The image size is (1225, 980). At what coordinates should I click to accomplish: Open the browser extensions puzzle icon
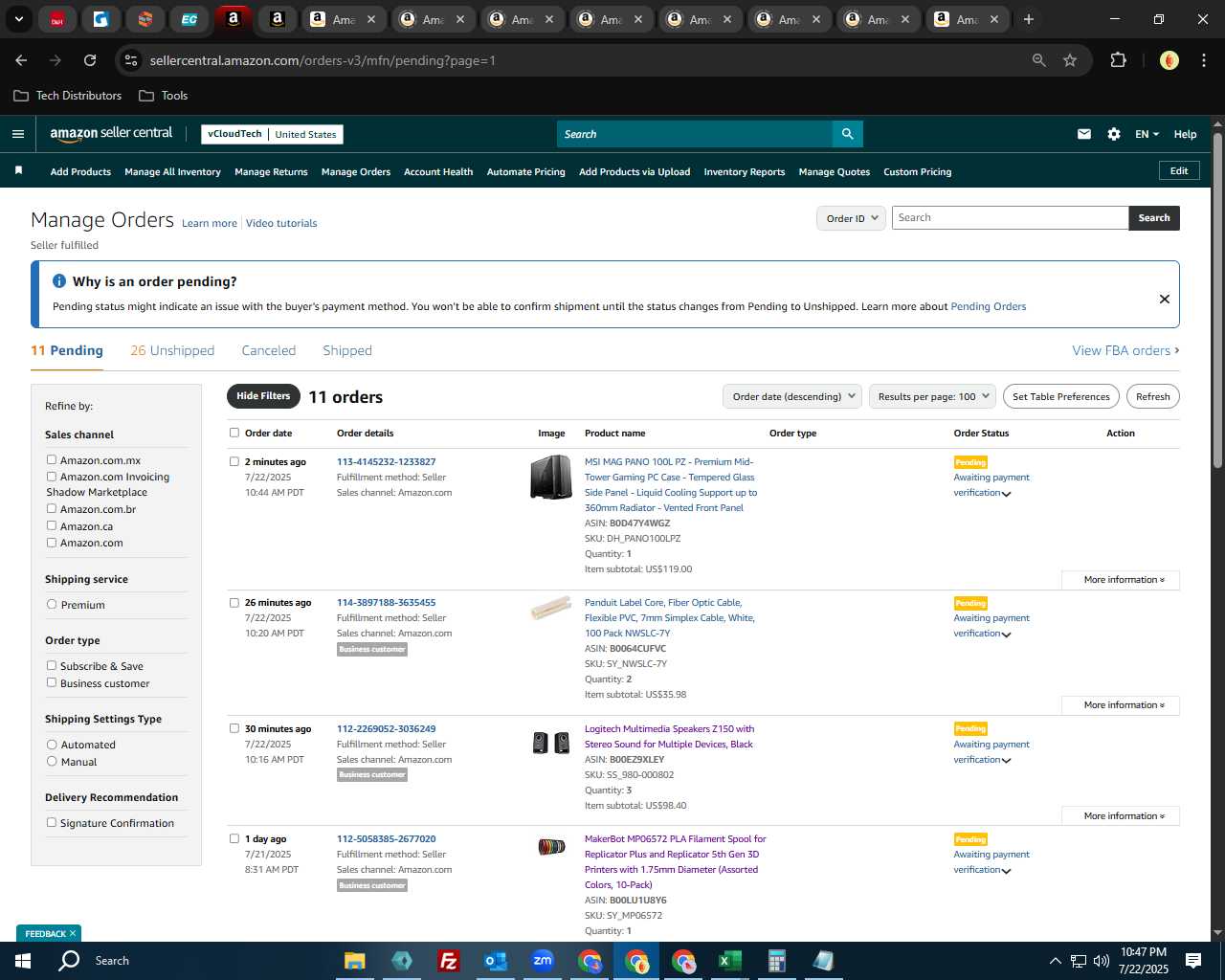(x=1118, y=60)
